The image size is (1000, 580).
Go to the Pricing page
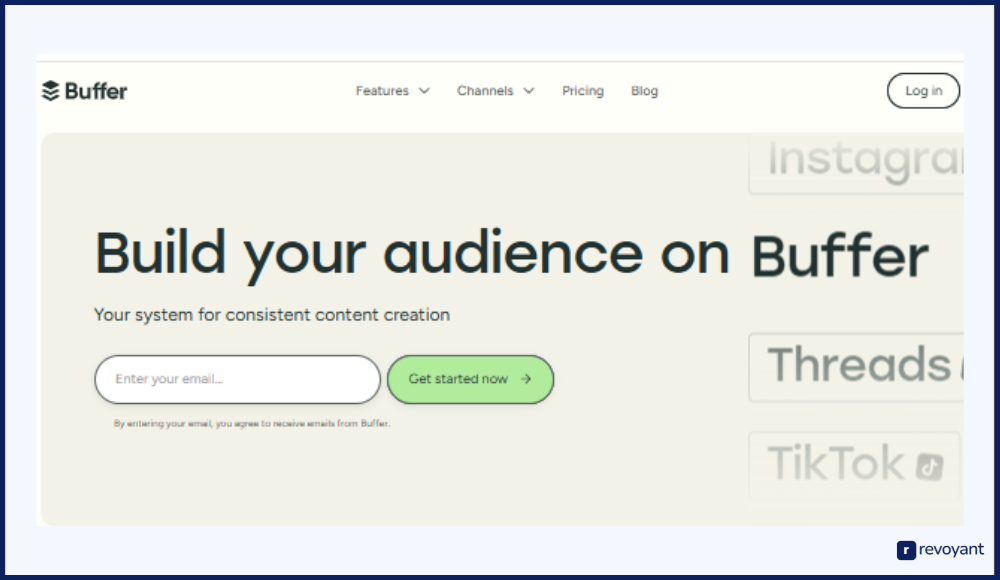click(x=582, y=91)
